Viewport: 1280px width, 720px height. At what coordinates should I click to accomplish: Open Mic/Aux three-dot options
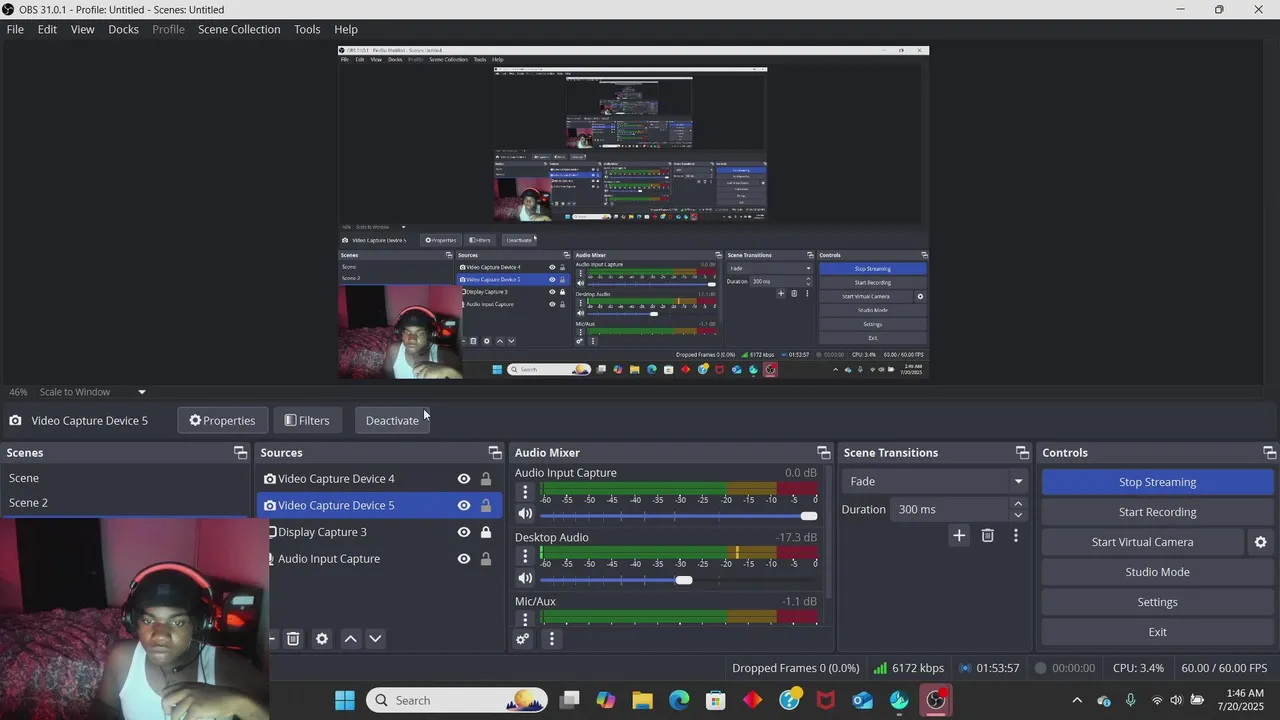525,619
